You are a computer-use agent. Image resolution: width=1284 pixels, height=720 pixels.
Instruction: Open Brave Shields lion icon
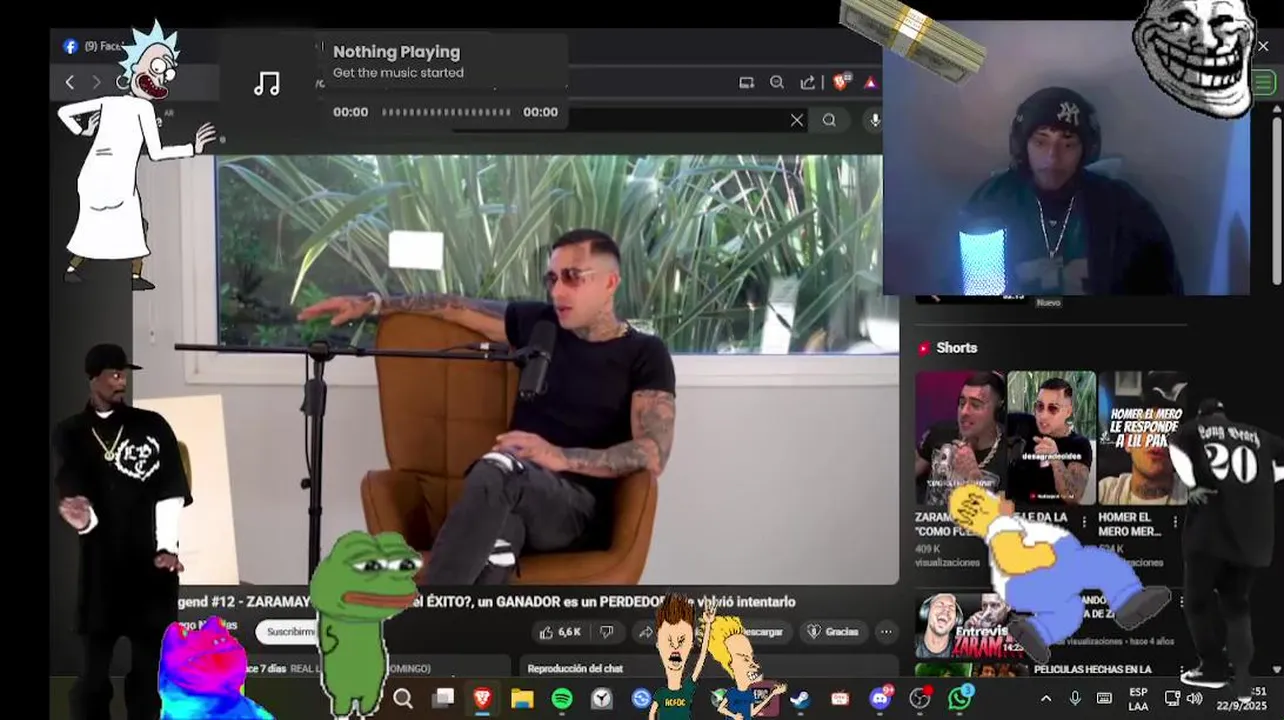click(840, 82)
